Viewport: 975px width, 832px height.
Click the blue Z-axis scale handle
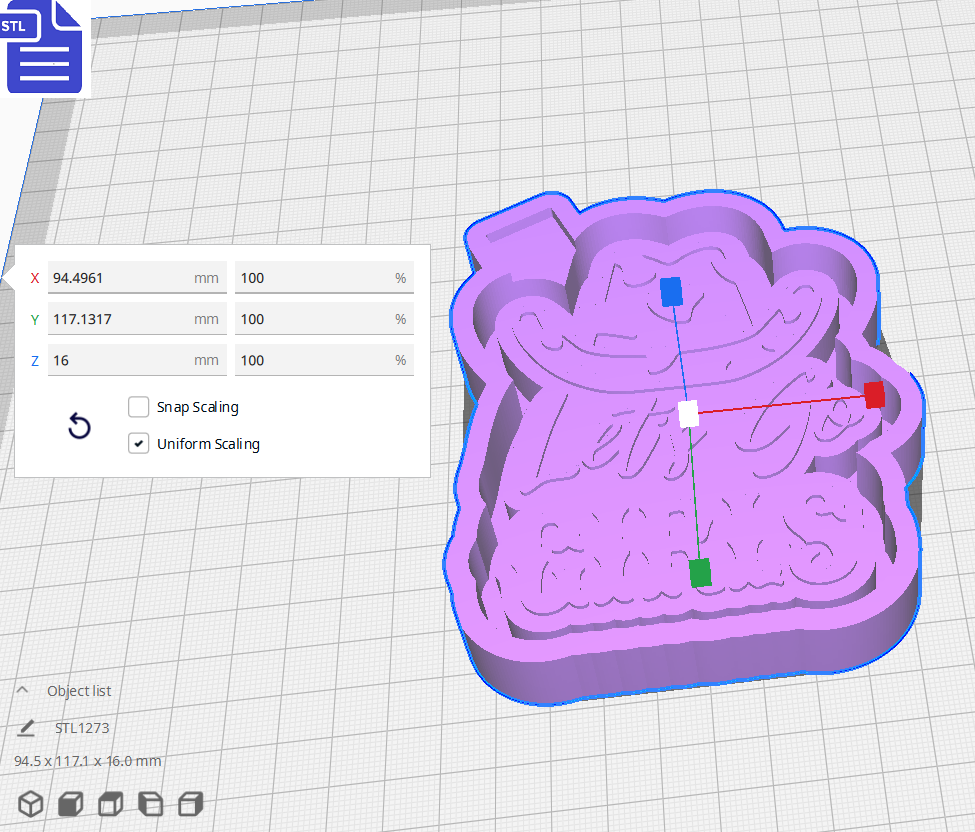coord(671,290)
